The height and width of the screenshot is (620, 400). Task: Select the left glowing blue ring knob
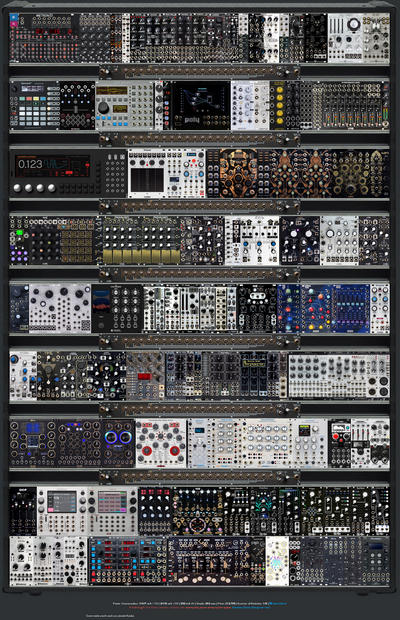click(111, 437)
